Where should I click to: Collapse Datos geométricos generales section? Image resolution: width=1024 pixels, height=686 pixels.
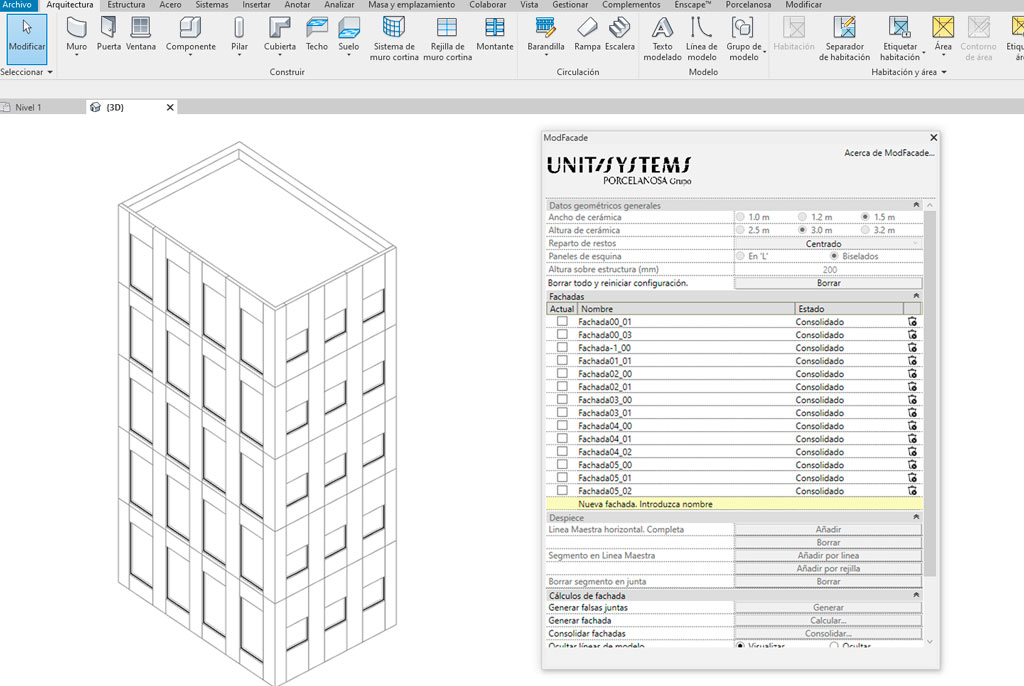(x=916, y=205)
